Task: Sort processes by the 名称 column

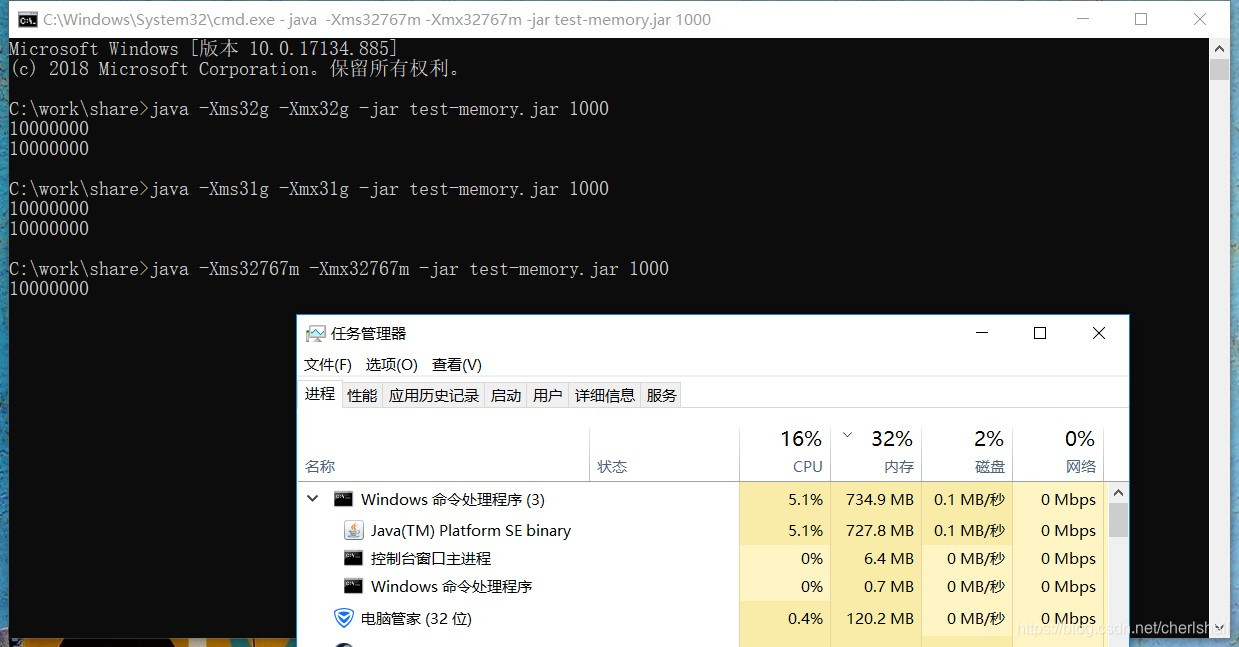Action: click(x=444, y=454)
